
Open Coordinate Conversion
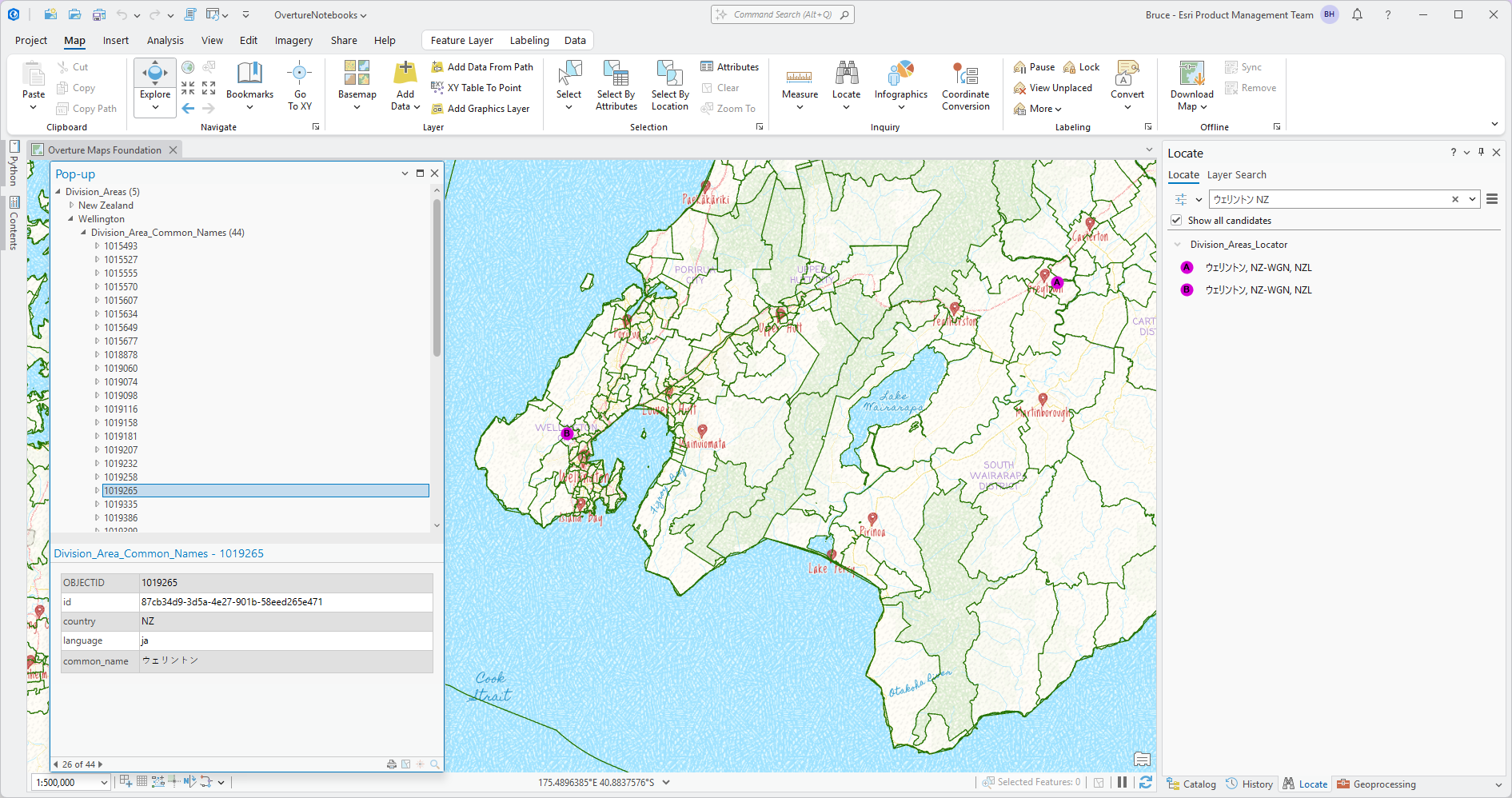[x=966, y=86]
